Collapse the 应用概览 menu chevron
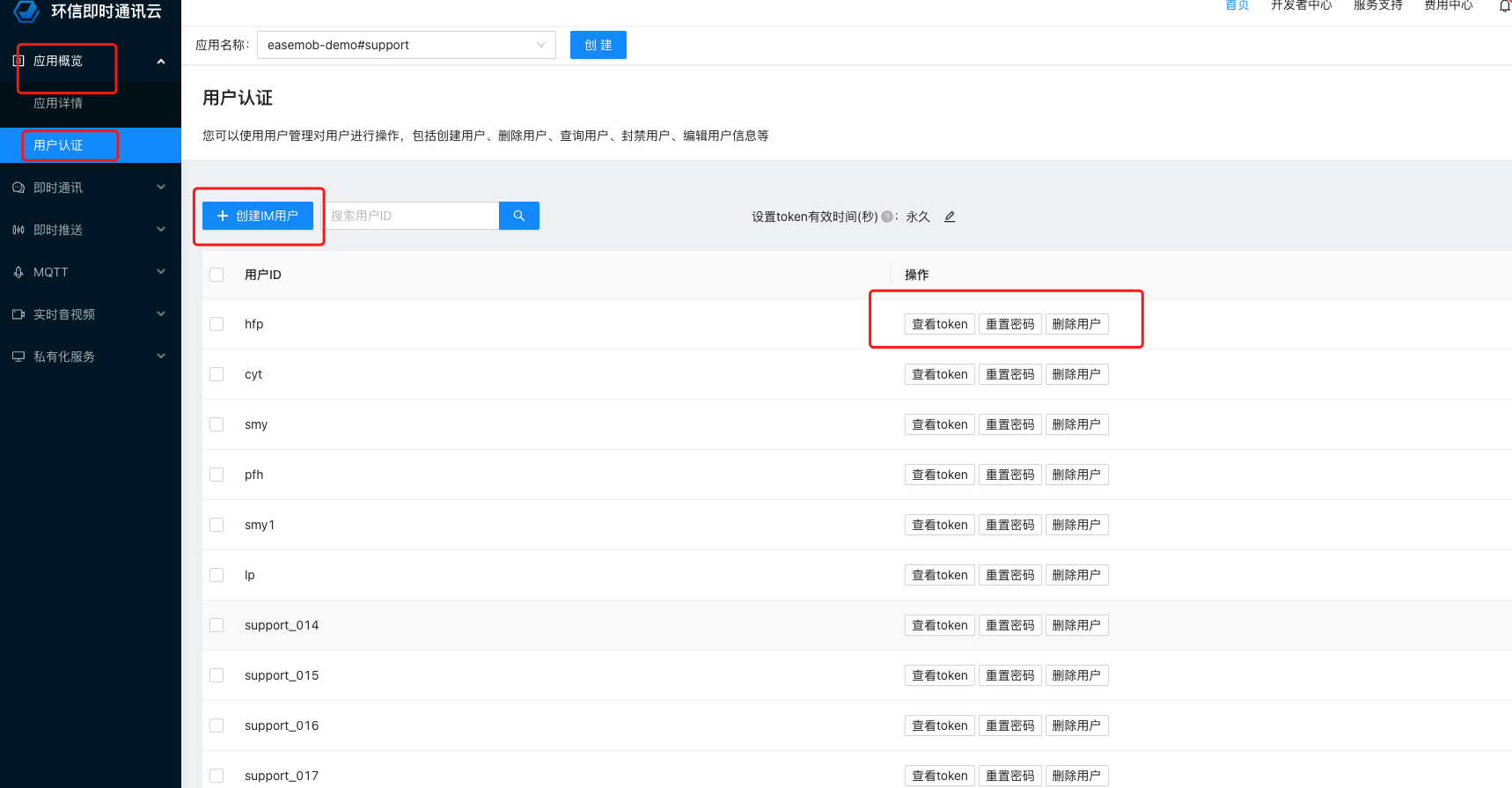This screenshot has height=788, width=1512. point(161,61)
